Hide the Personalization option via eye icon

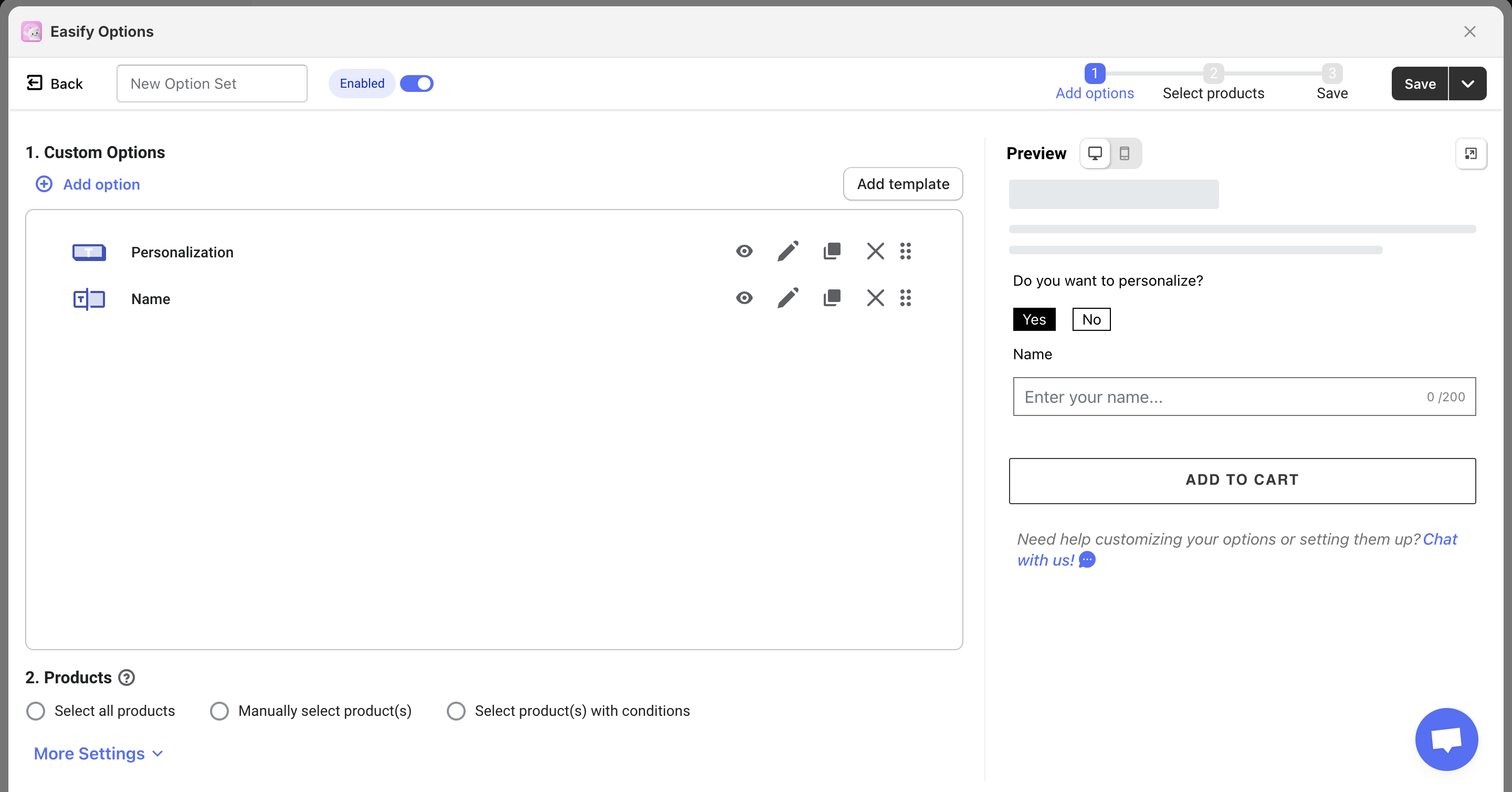[x=744, y=251]
